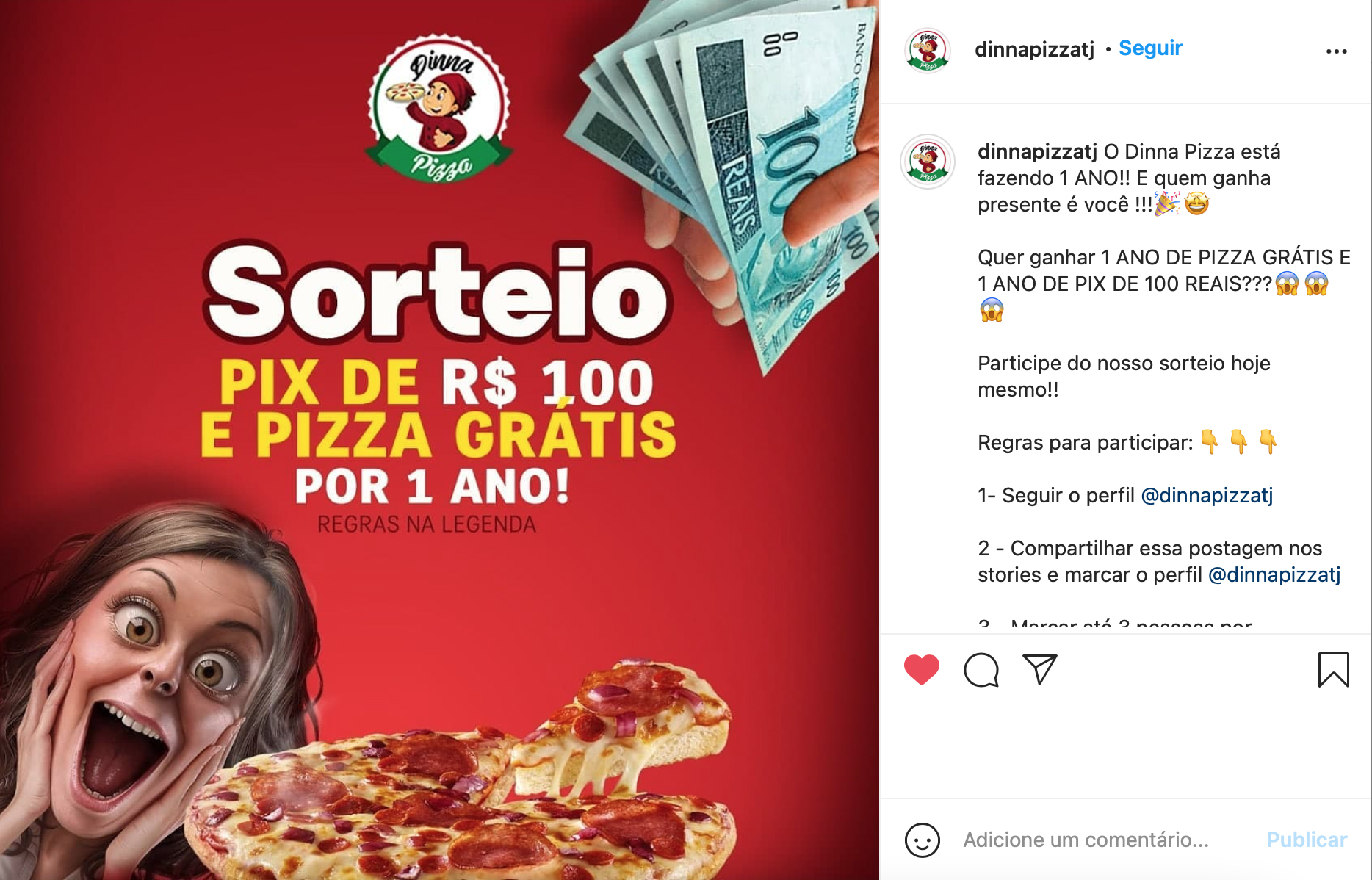
Task: Click caption avatar next to post text
Action: [928, 162]
